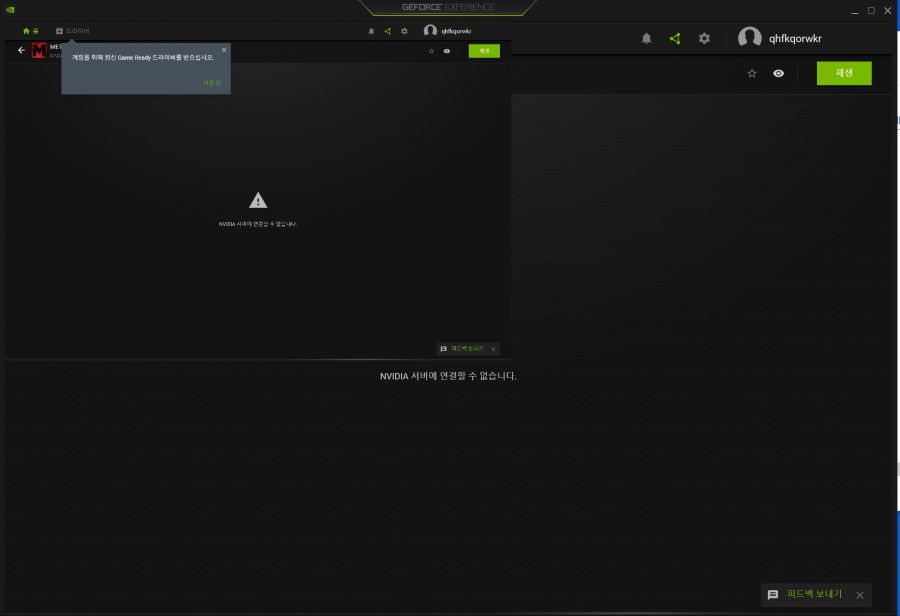Close the Game Ready driver tooltip
Viewport: 900px width, 616px height.
pos(224,50)
